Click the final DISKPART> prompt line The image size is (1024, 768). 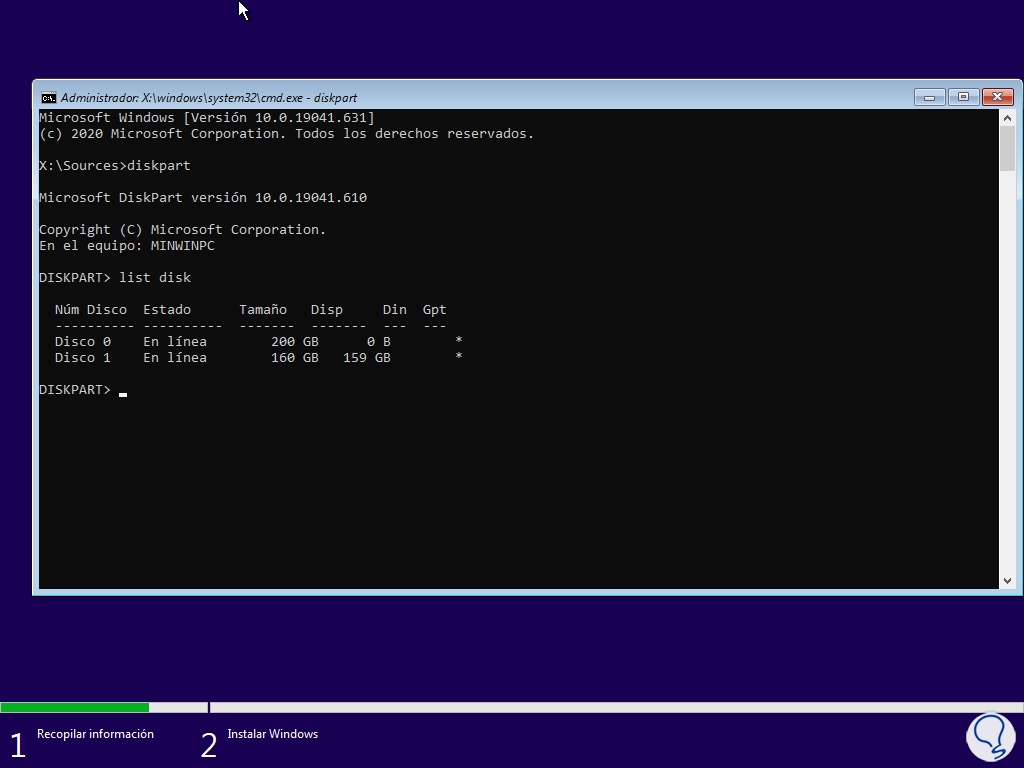83,390
